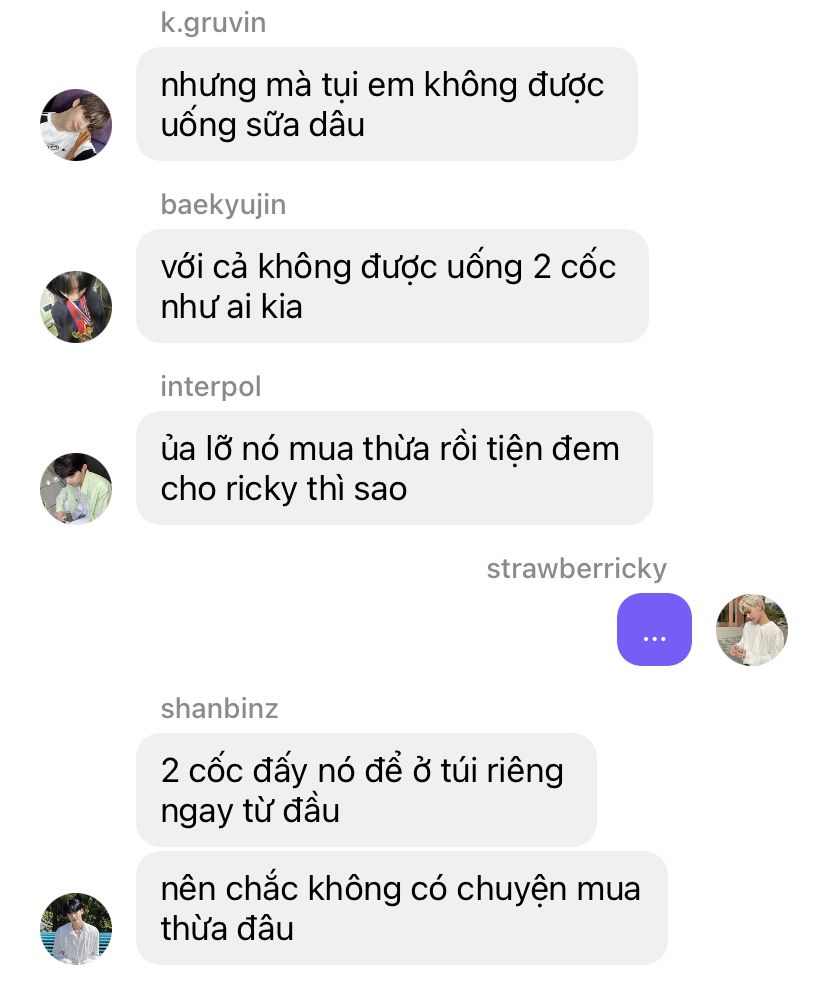Tap the message "2 cốc đấy nó để ở túi riêng"
The height and width of the screenshot is (981, 828).
pyautogui.click(x=366, y=790)
